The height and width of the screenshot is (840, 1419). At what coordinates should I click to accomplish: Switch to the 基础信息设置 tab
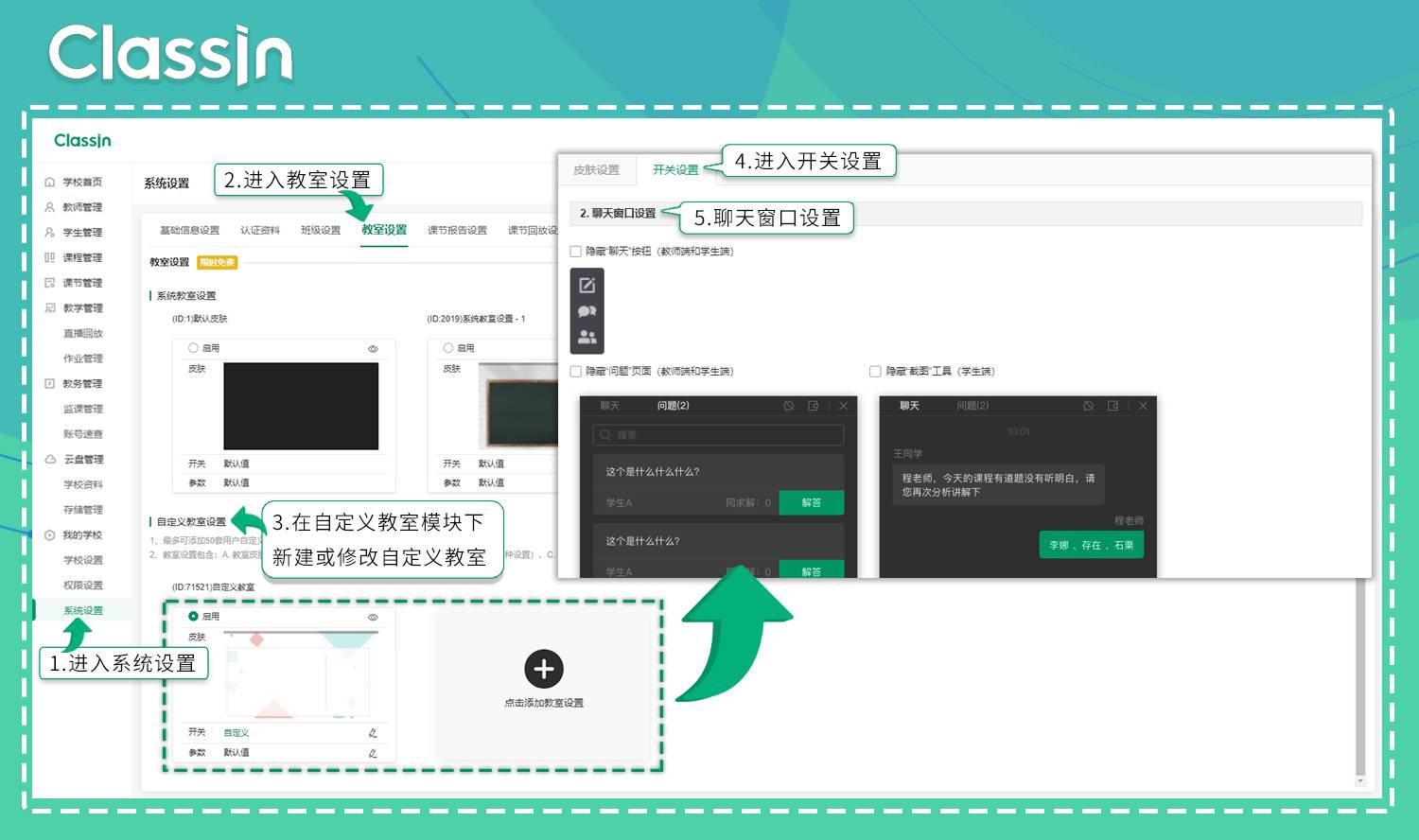[189, 230]
